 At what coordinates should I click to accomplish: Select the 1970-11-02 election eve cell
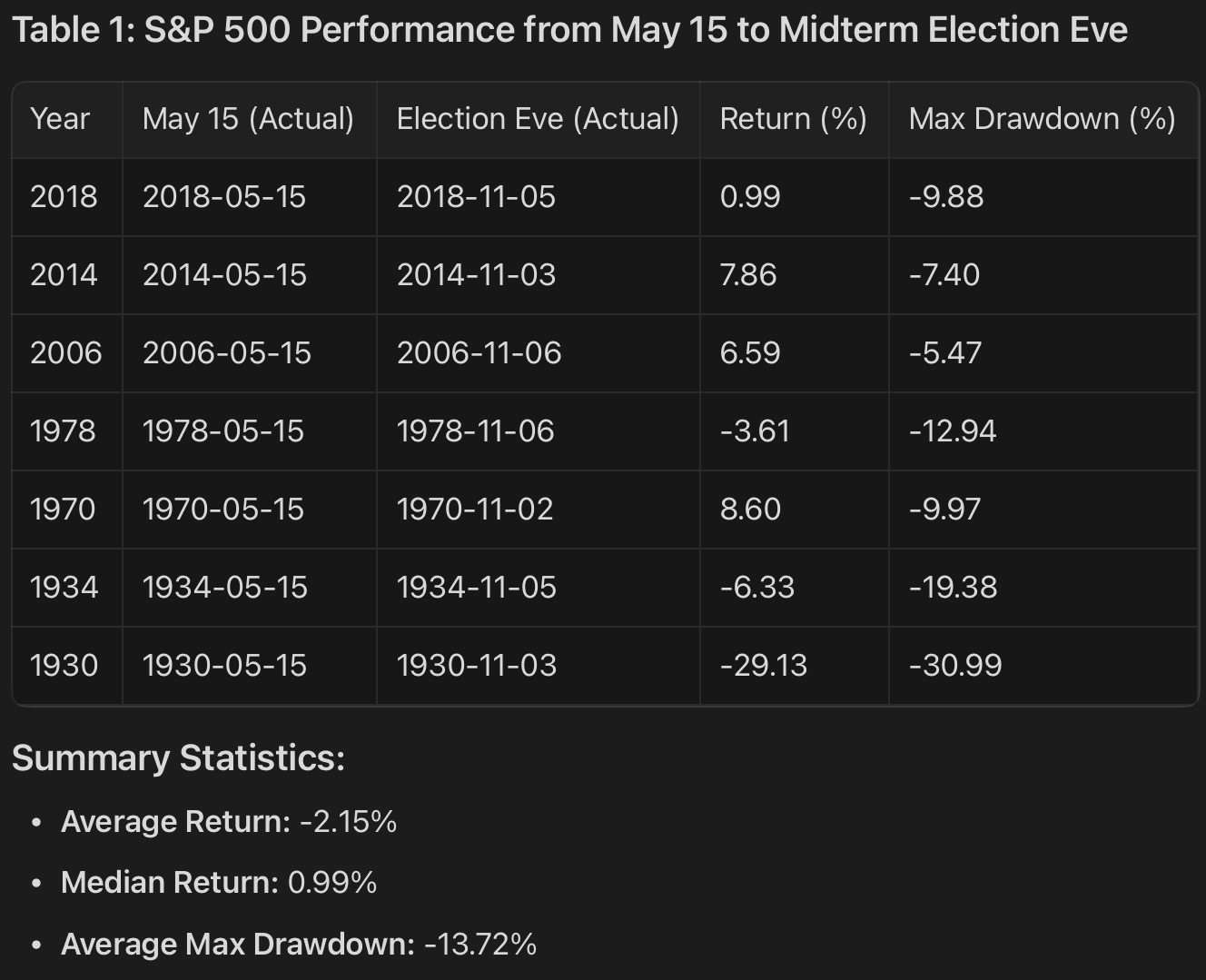click(475, 510)
